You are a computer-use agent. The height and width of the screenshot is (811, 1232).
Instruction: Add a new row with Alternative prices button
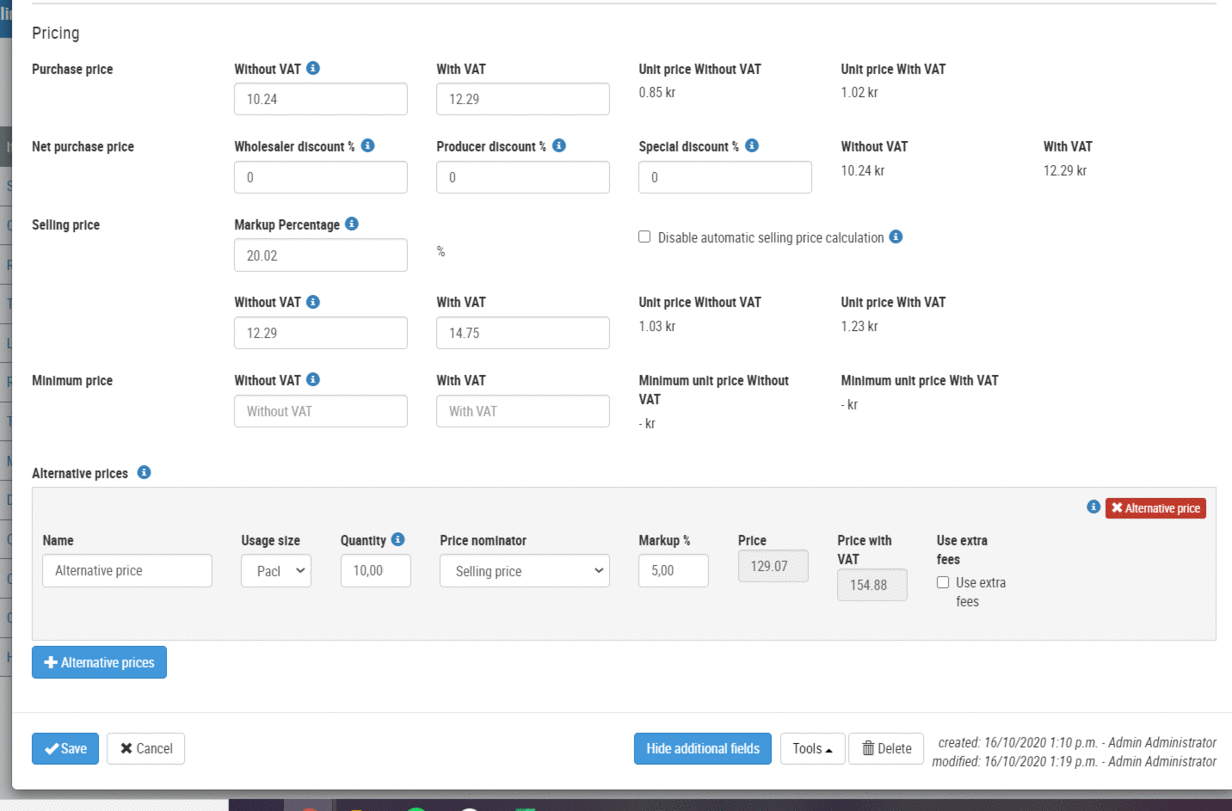99,662
